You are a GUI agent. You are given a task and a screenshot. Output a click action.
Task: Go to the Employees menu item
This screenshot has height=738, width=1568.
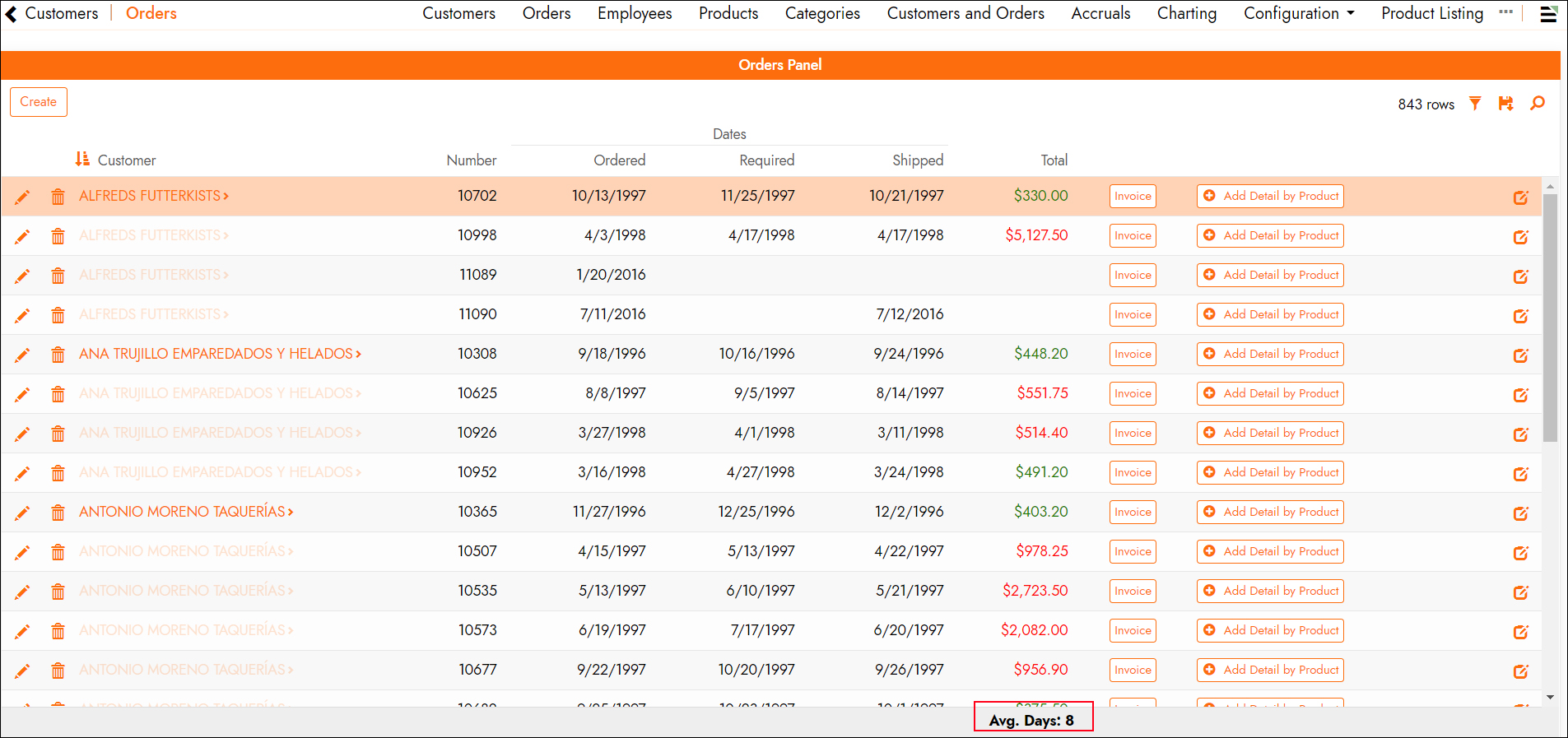[634, 14]
